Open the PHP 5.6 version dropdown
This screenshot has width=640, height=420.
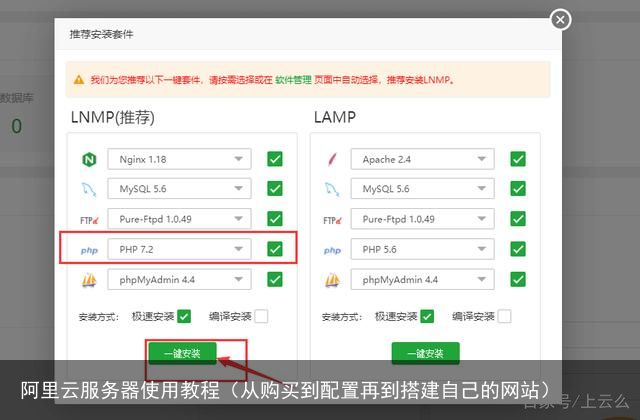[x=422, y=249]
